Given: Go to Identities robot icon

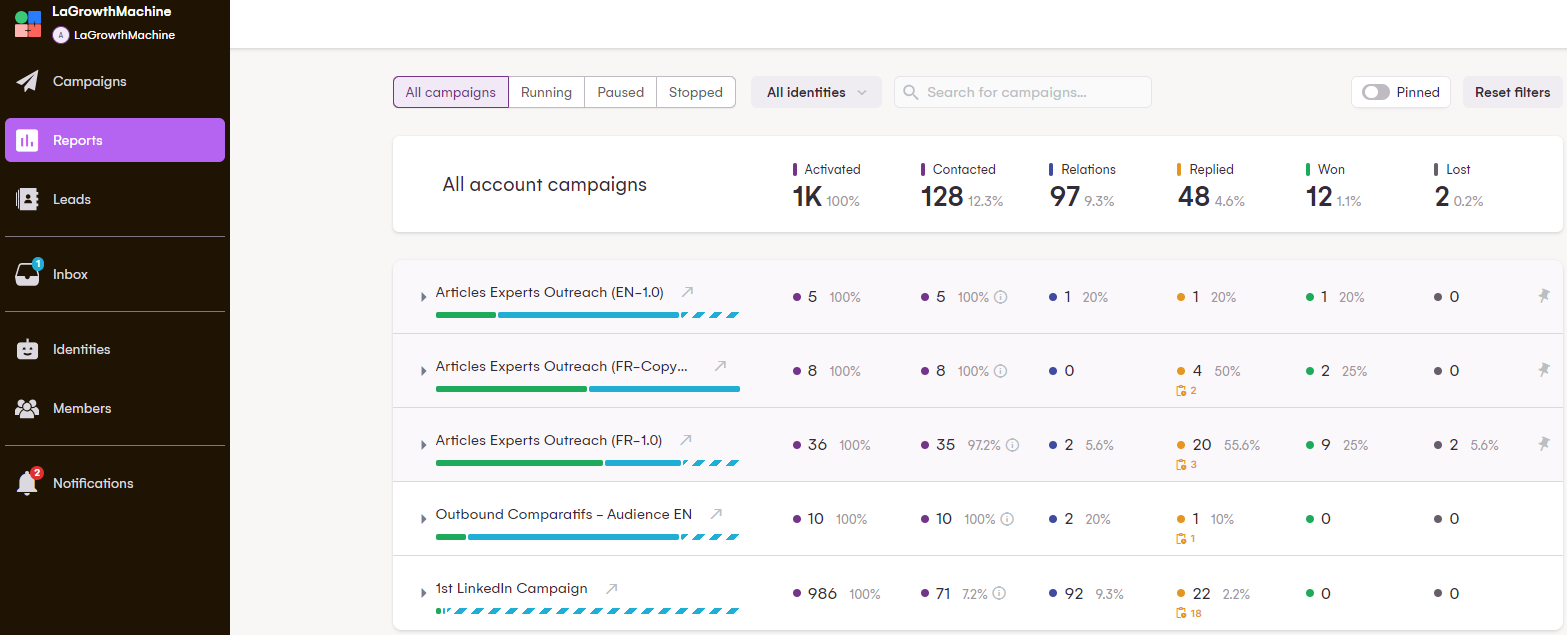Looking at the screenshot, I should tap(28, 350).
